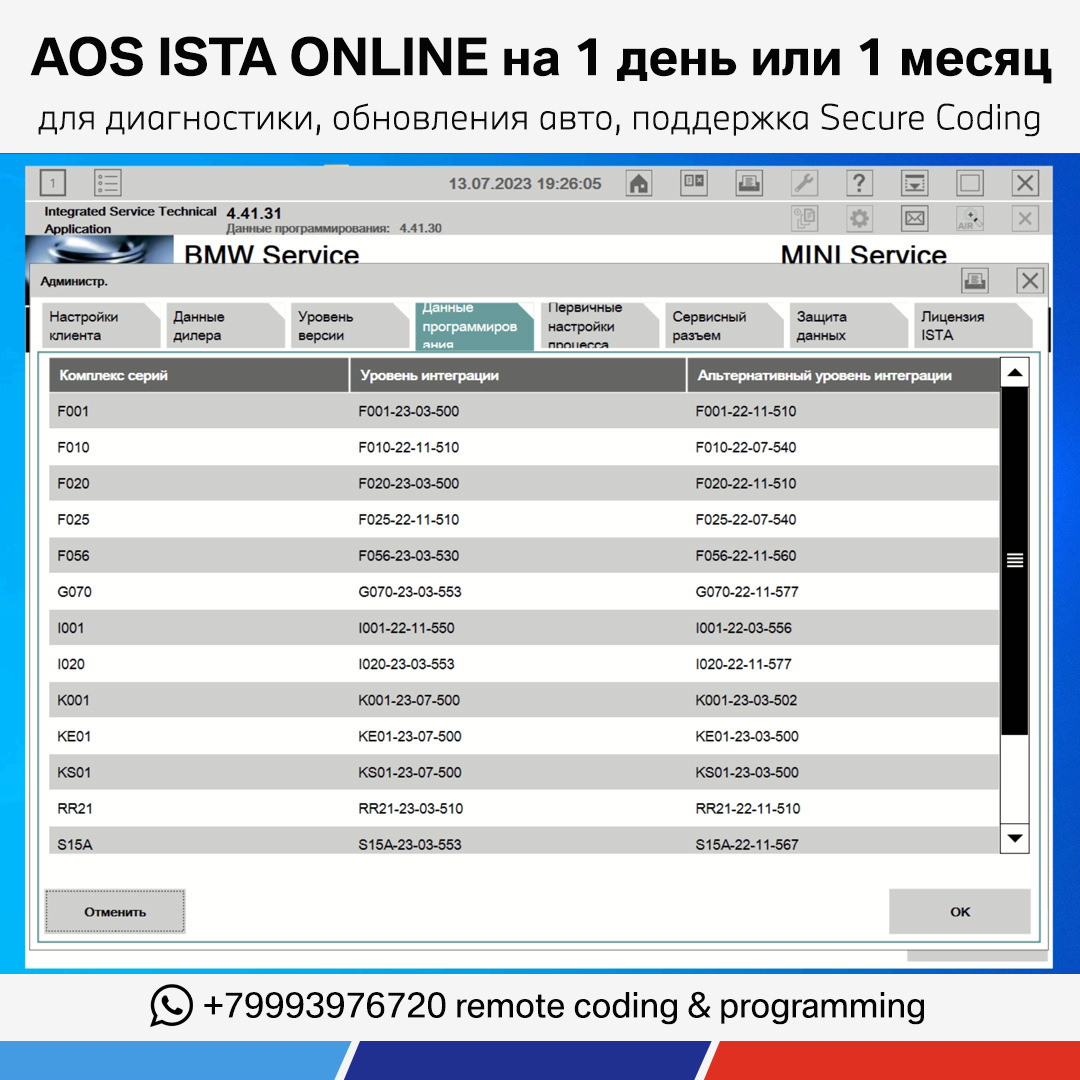Click alternative level I001-22-03-556
This screenshot has width=1080, height=1080.
744,628
